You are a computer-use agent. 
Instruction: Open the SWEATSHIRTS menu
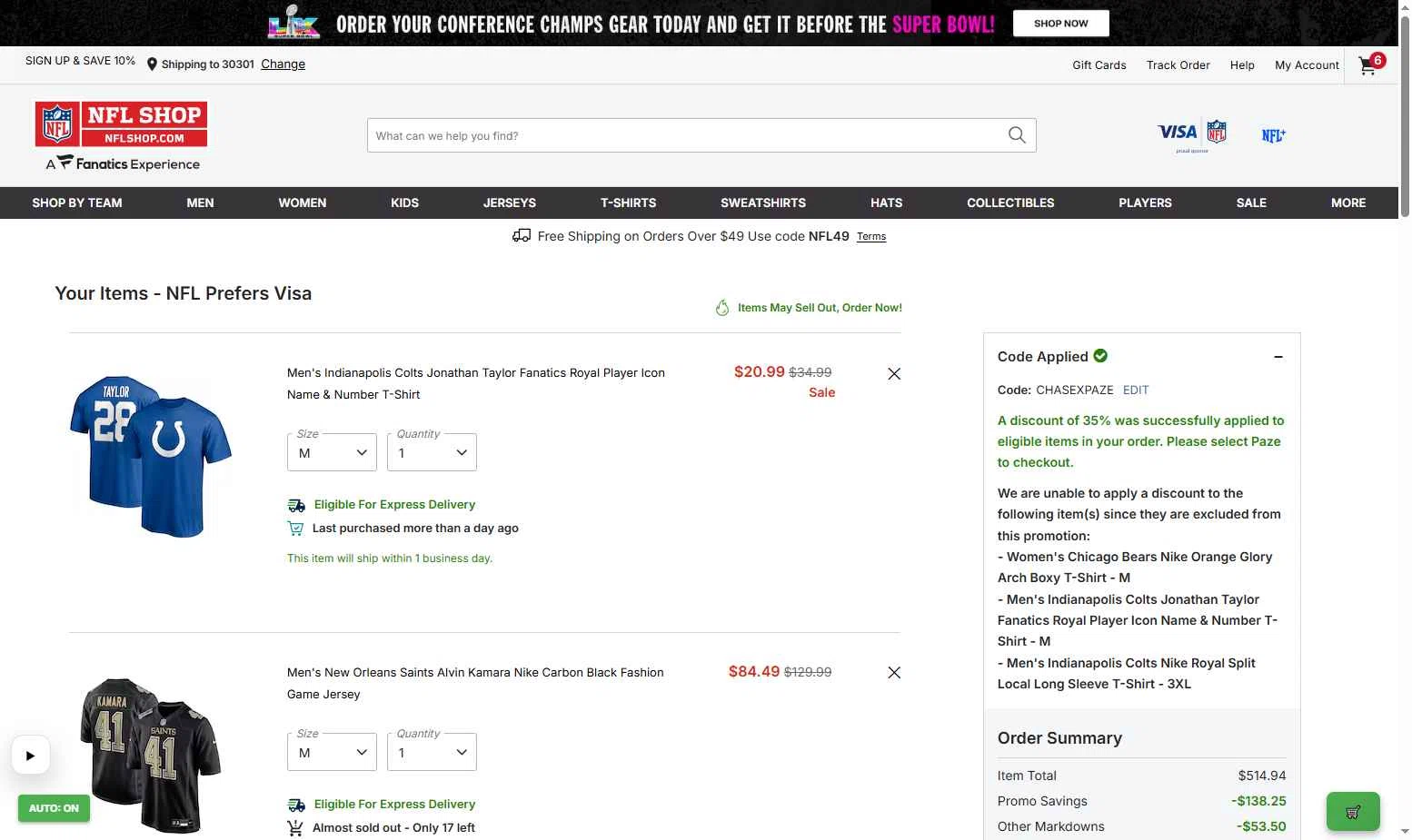(763, 203)
